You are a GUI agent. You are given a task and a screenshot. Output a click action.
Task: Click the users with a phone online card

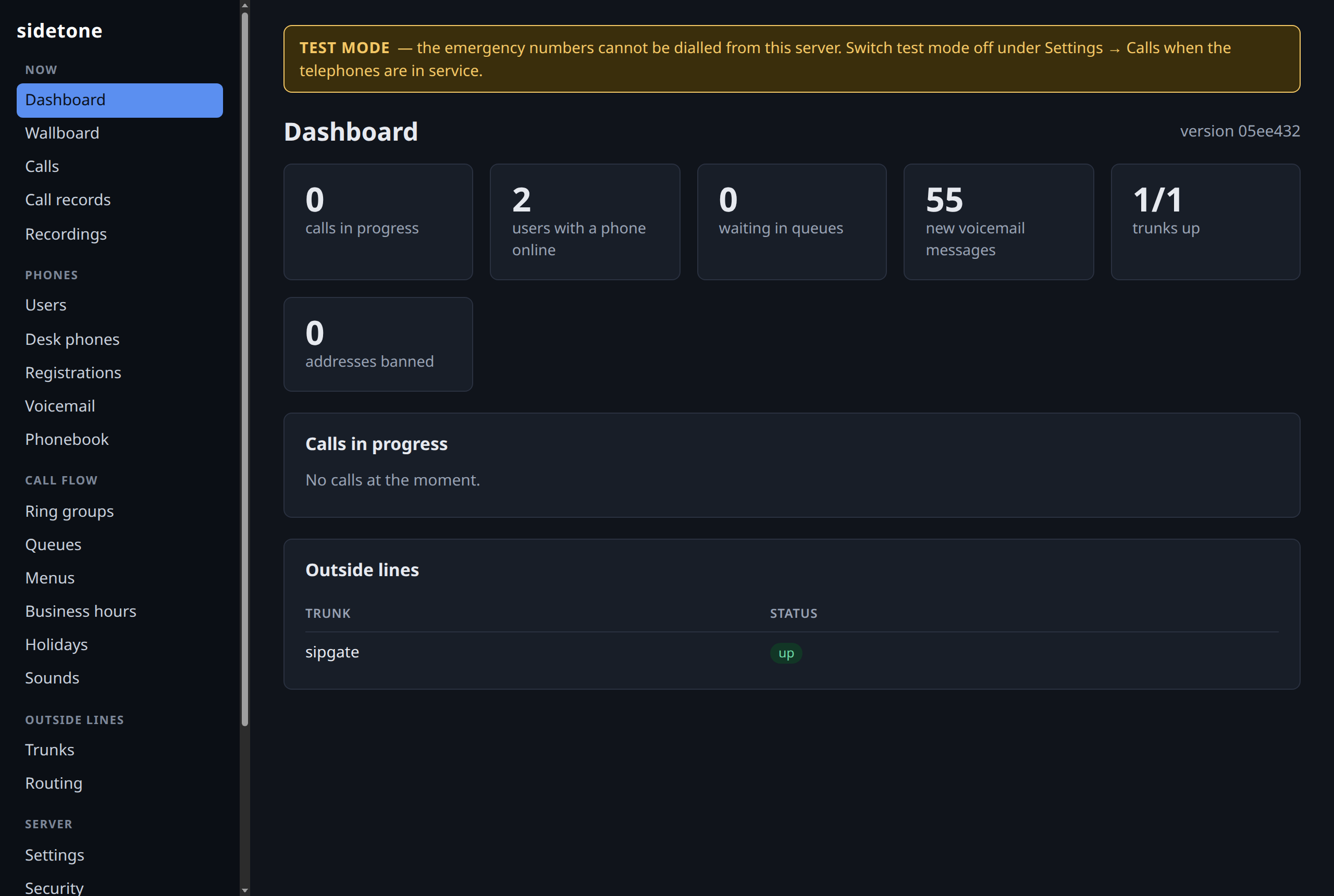(585, 222)
